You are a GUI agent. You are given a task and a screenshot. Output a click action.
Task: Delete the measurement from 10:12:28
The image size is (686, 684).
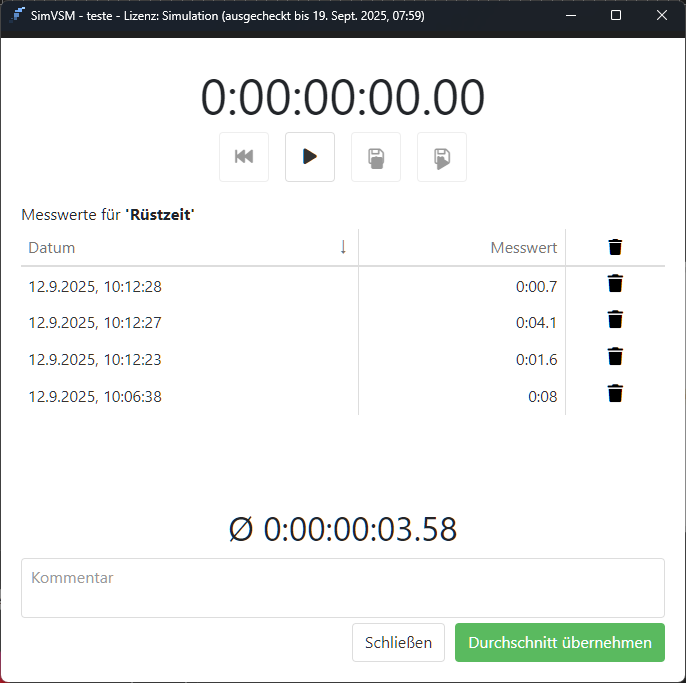[x=615, y=284]
